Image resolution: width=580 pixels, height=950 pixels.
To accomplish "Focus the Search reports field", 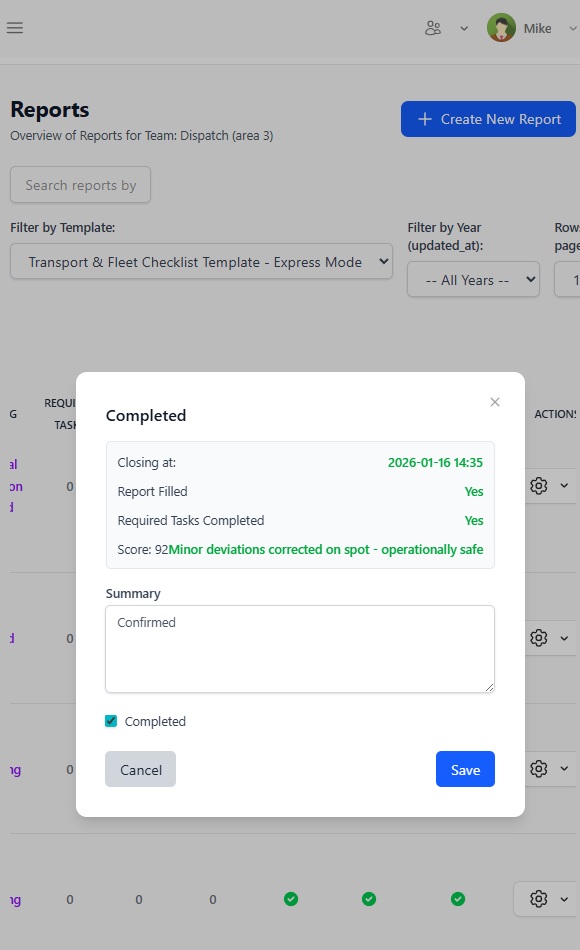I will pos(81,185).
